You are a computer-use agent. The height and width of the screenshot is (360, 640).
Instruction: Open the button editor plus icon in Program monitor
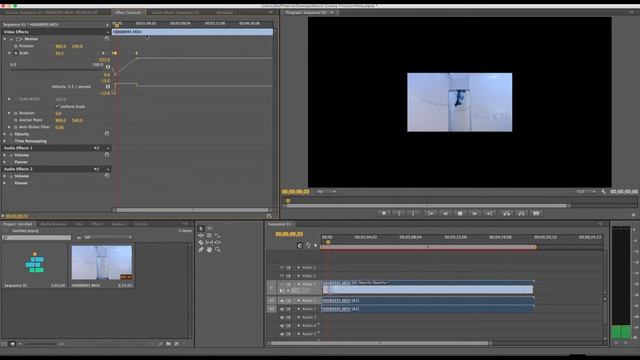(x=633, y=214)
